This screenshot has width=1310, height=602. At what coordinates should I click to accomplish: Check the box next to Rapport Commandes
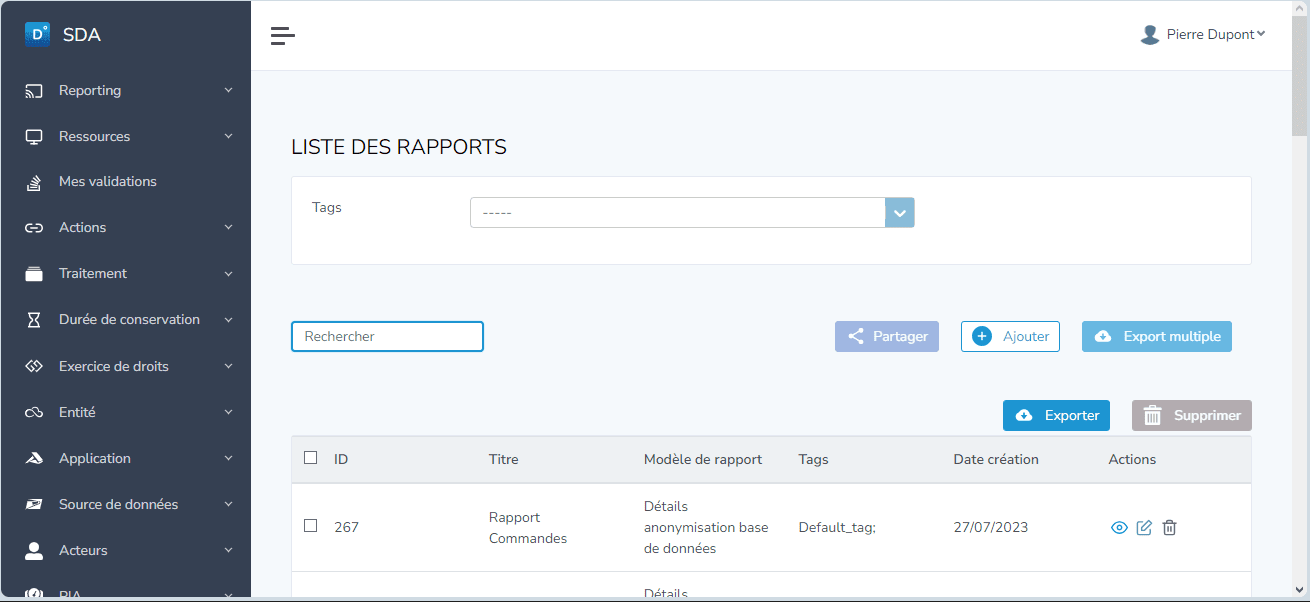coord(310,525)
